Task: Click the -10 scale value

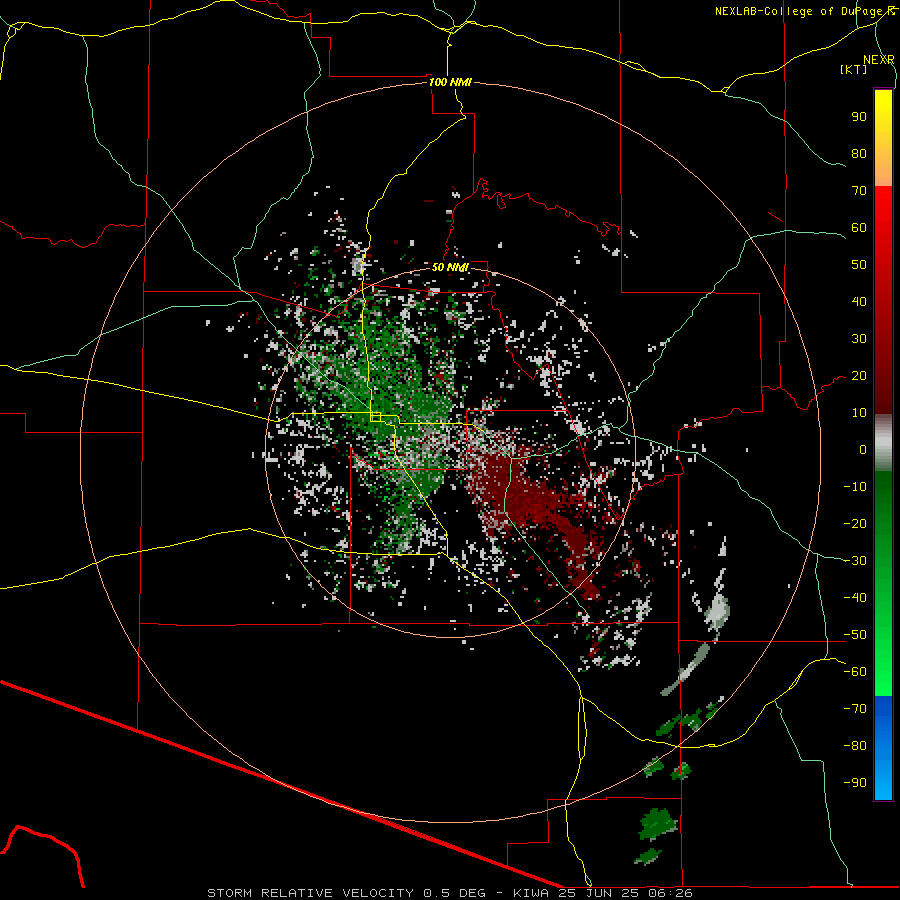Action: [855, 487]
